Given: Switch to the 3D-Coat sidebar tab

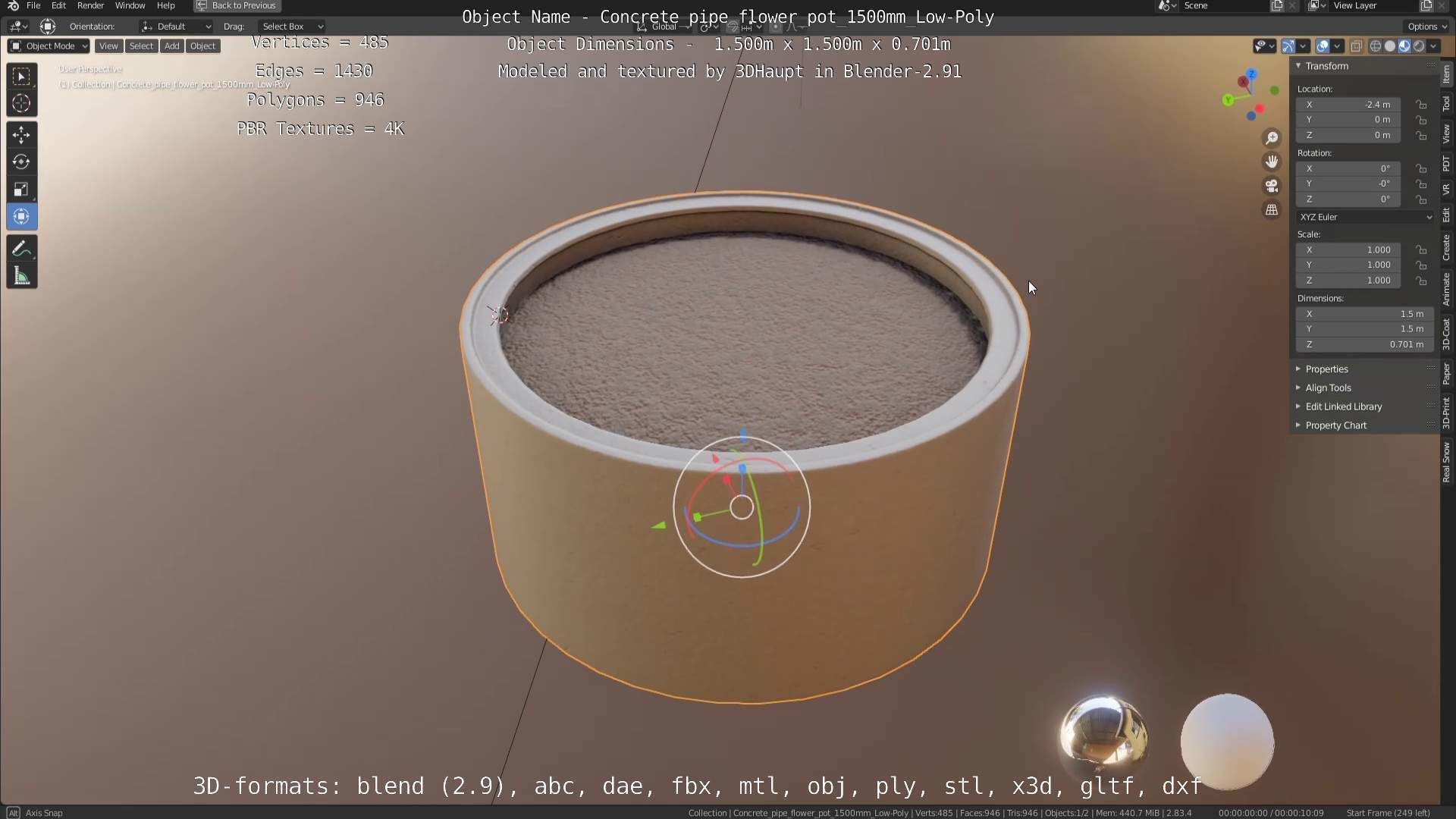Looking at the screenshot, I should click(x=1447, y=334).
